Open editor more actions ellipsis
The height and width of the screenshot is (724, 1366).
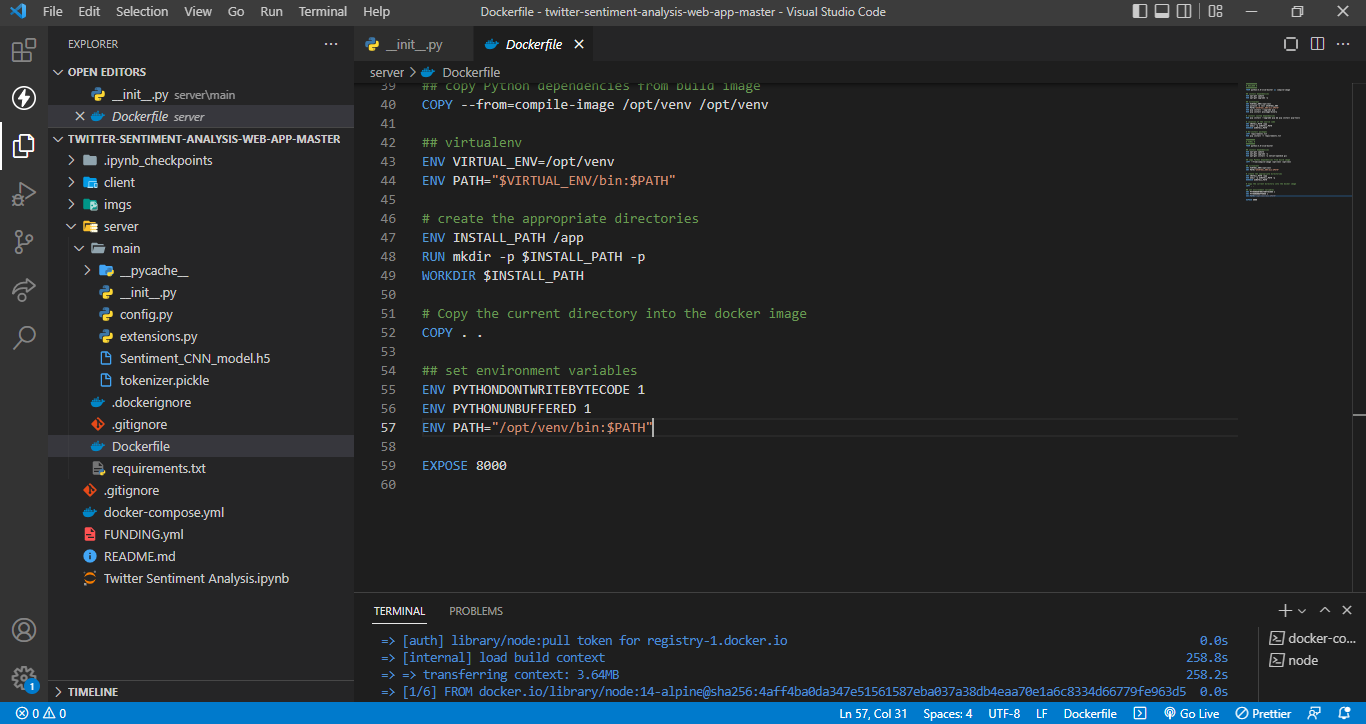(x=1343, y=44)
